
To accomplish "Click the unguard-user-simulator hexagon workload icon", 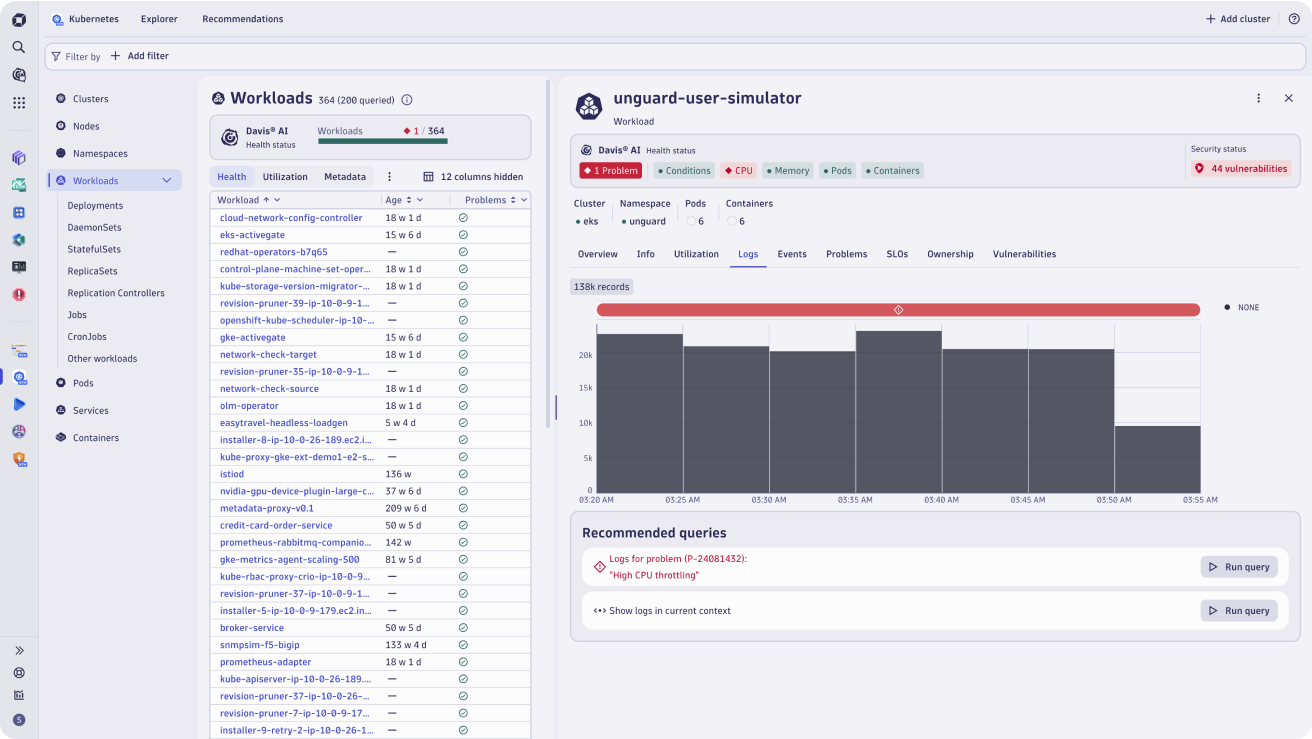I will pos(589,105).
